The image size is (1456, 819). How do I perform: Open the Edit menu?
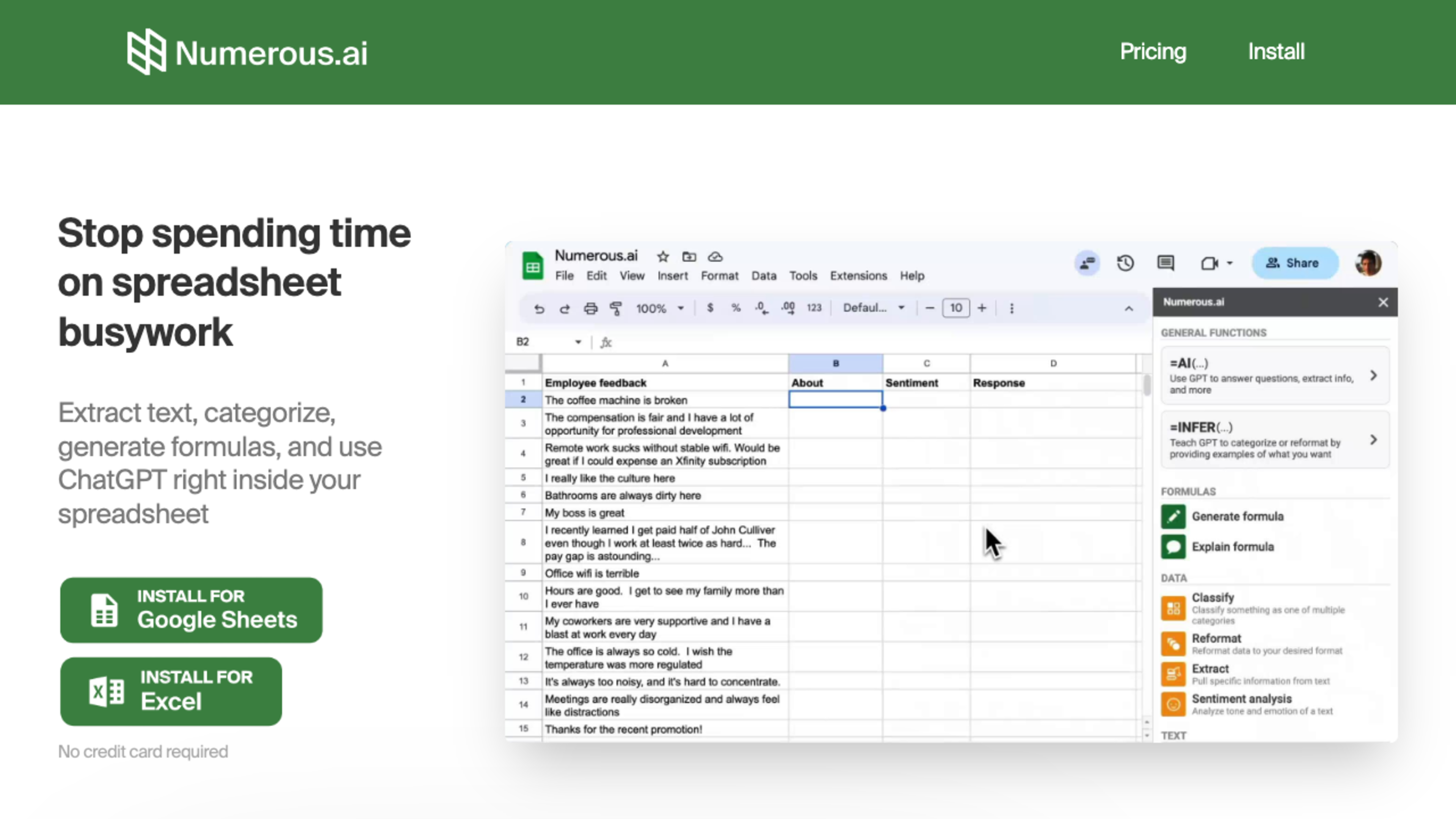[x=596, y=276]
